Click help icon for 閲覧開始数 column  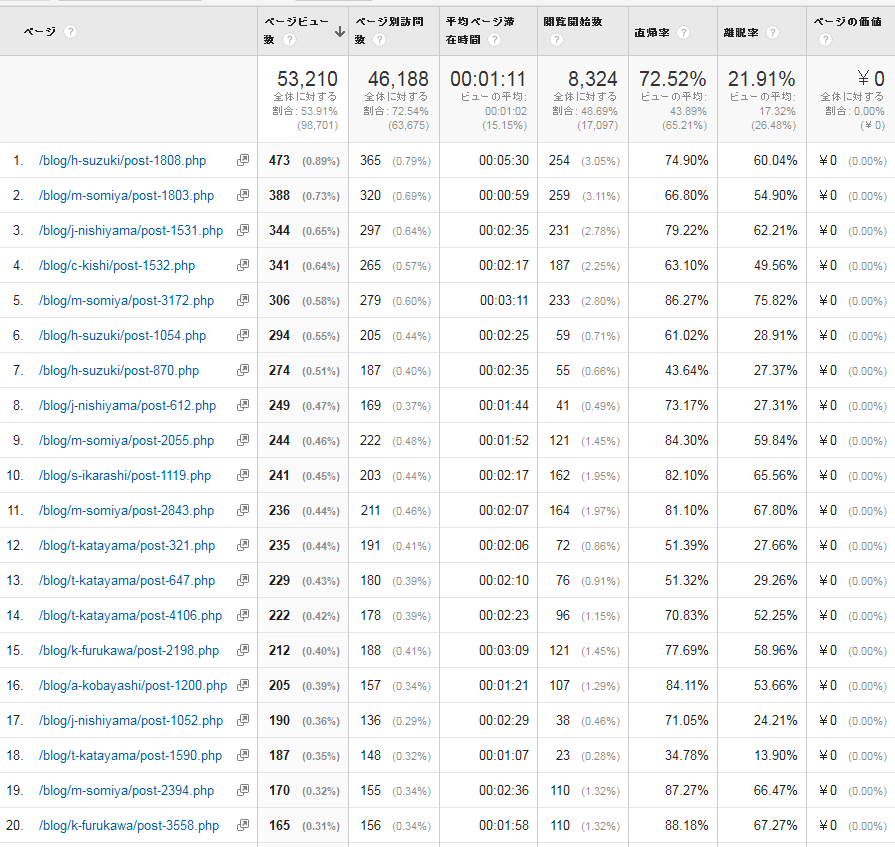(x=556, y=40)
